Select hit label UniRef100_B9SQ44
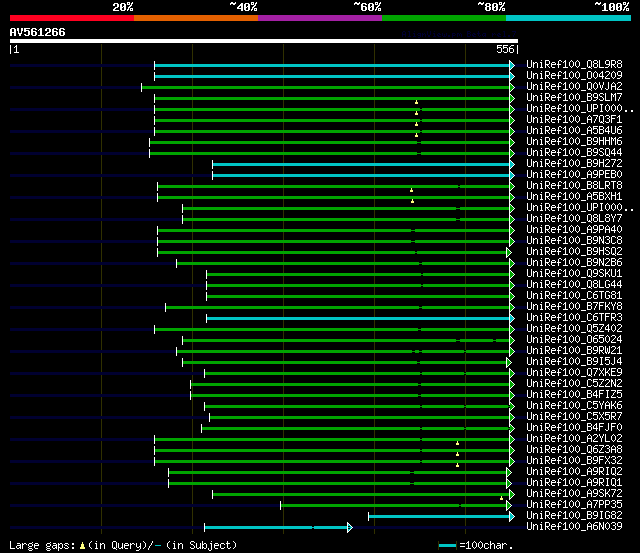Screen dimensions: 640x553 pyautogui.click(x=574, y=153)
